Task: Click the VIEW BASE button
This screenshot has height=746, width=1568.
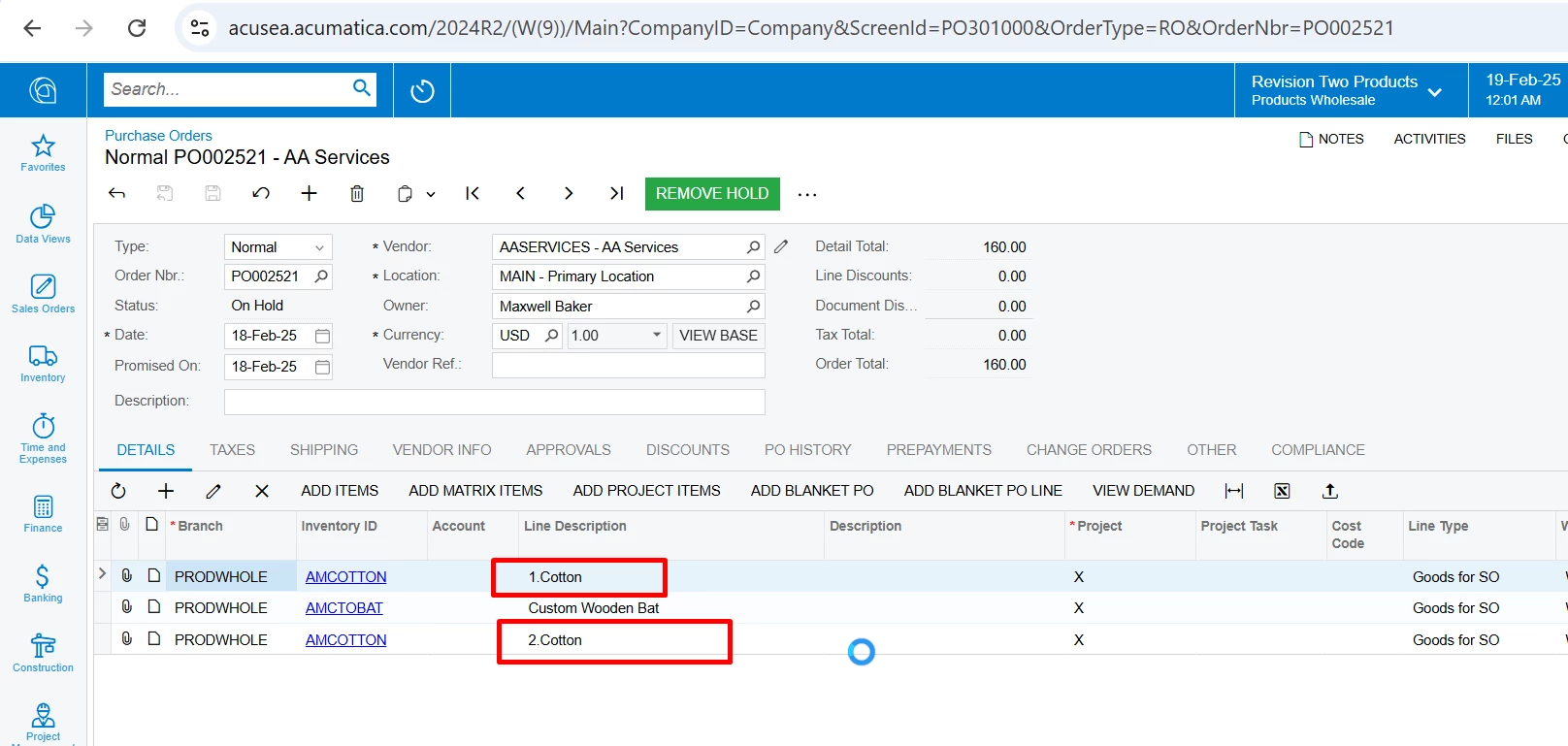Action: (718, 335)
